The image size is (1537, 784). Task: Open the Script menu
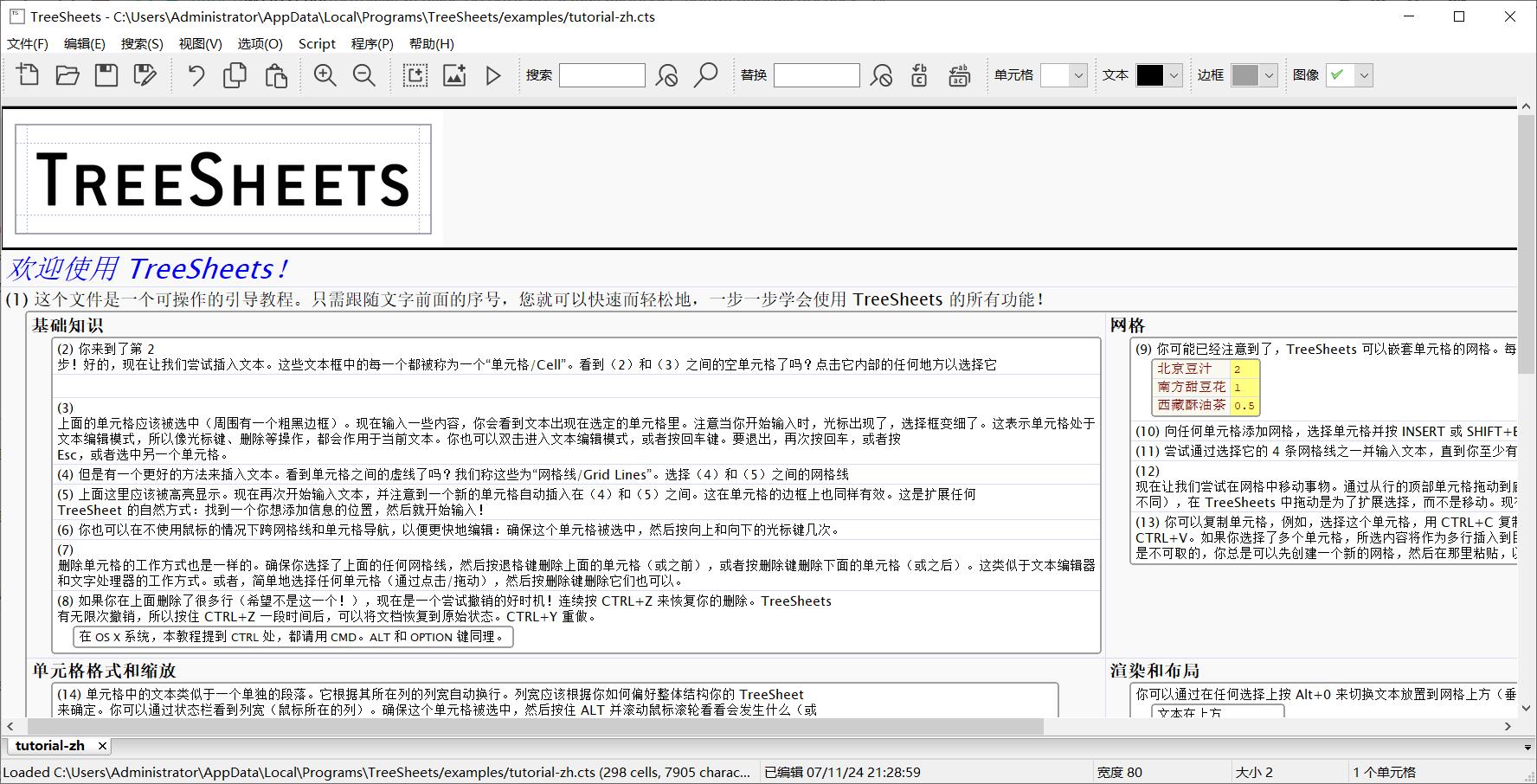(x=317, y=43)
